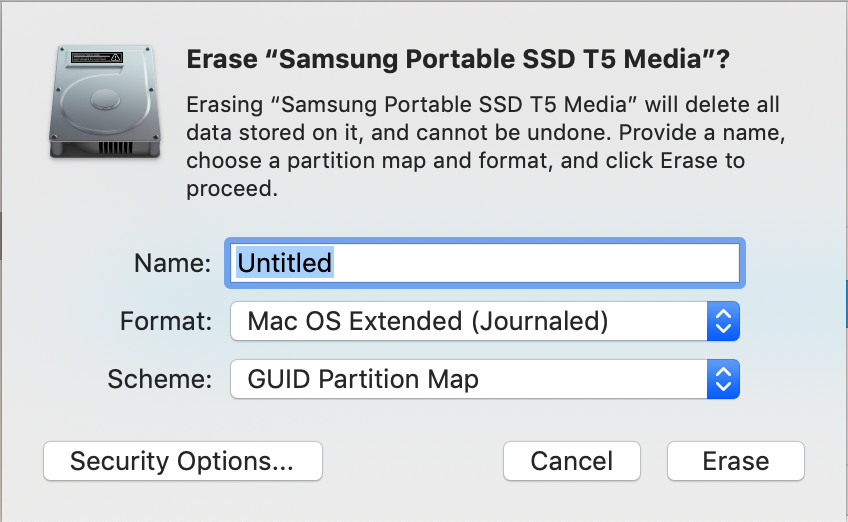Open the Mac OS Extended (Journaled) format menu
This screenshot has height=522, width=848.
[470, 321]
